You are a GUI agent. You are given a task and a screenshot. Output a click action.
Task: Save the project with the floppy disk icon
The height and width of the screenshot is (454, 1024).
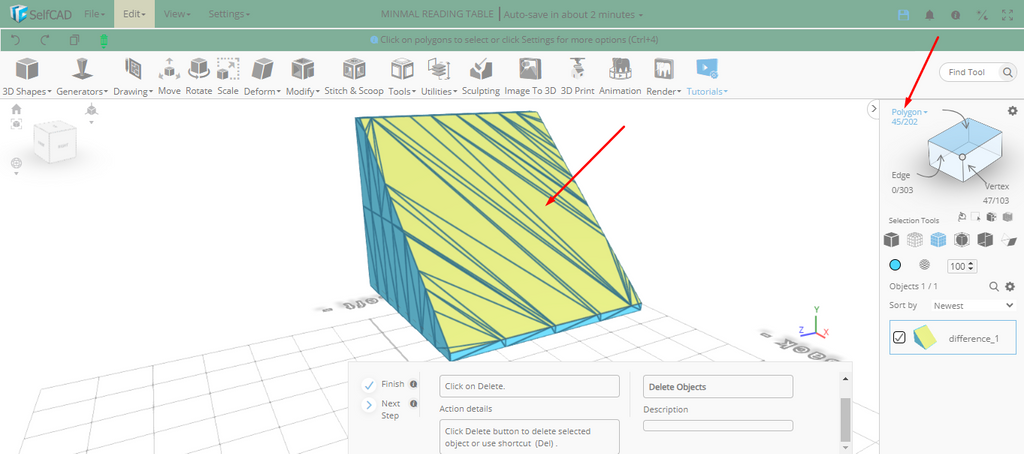(904, 14)
